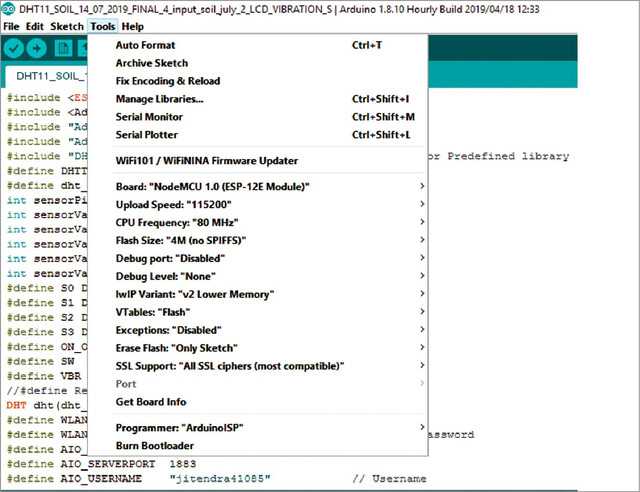Click the Upload arrow icon

pos(36,49)
